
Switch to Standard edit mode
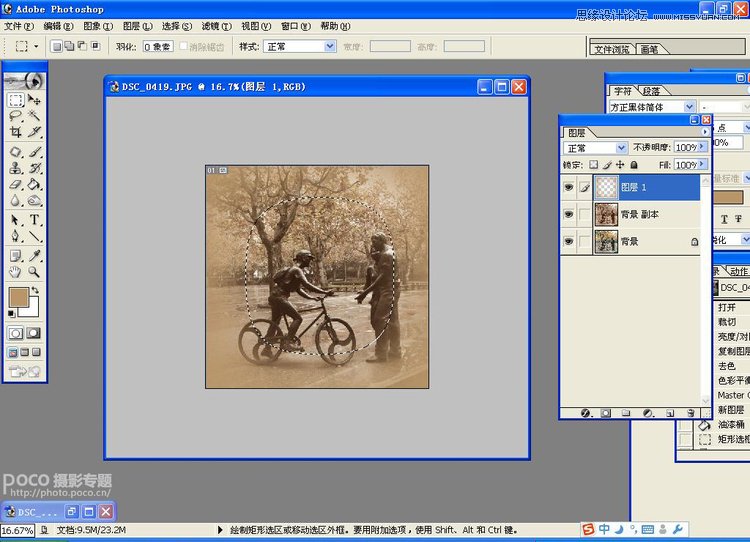click(15, 333)
